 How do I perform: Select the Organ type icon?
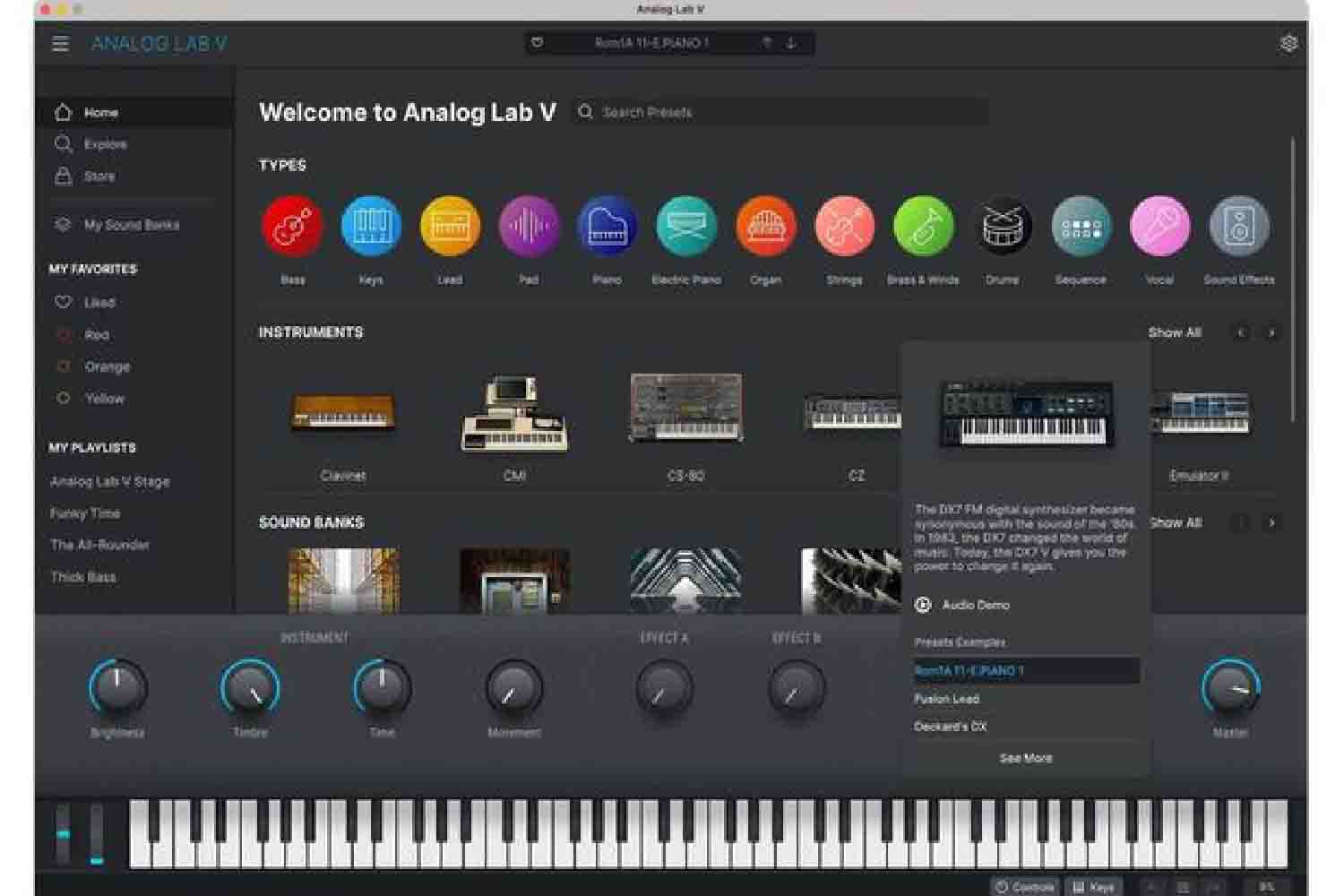765,226
